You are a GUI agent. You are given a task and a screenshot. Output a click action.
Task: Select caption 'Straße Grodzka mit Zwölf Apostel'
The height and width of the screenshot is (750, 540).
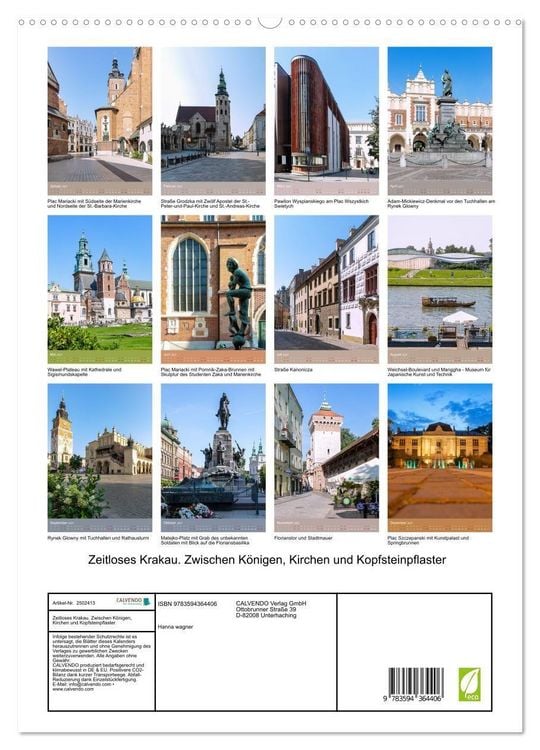coord(210,204)
